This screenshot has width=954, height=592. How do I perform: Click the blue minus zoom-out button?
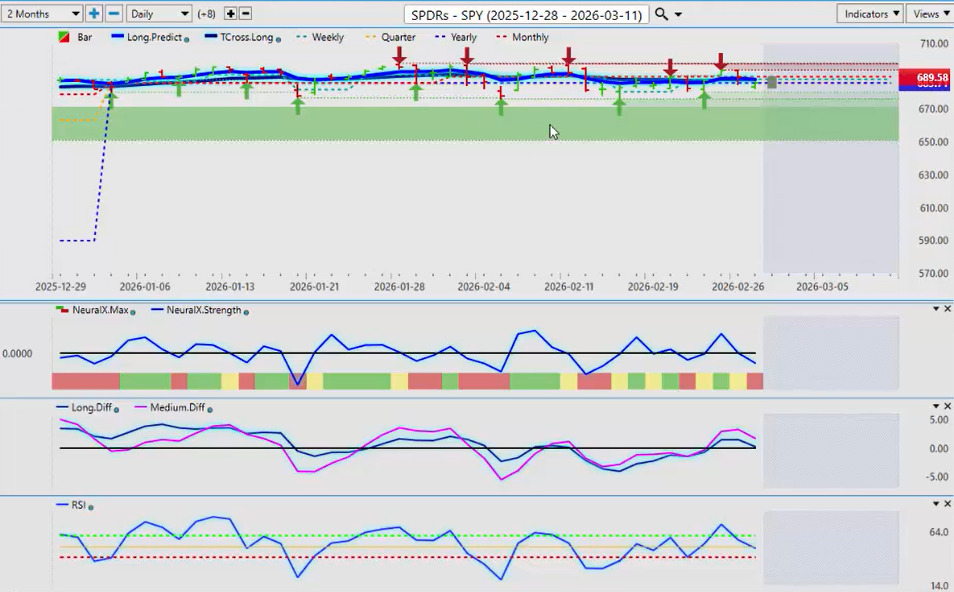click(114, 13)
